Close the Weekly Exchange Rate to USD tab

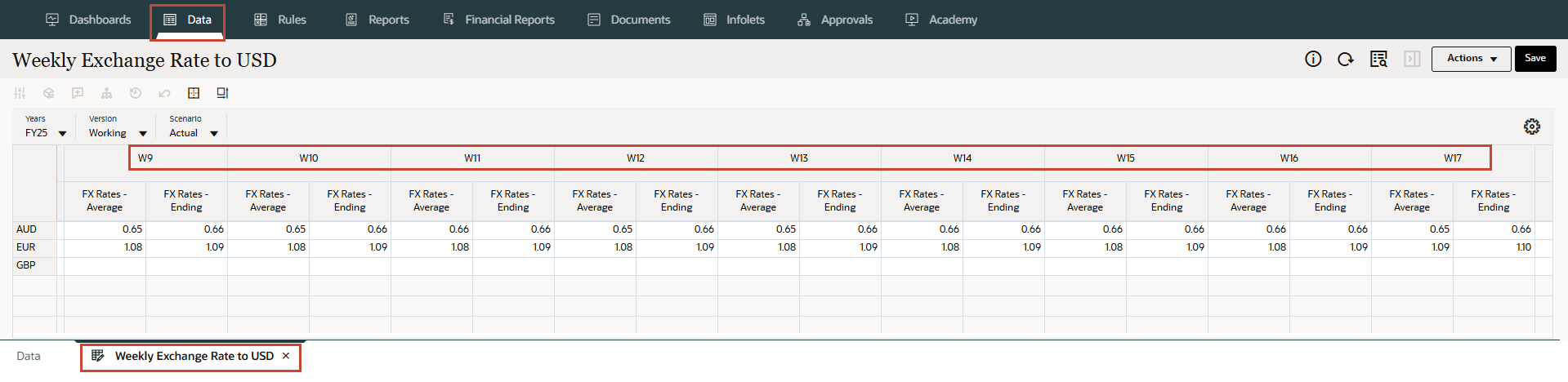pos(286,356)
